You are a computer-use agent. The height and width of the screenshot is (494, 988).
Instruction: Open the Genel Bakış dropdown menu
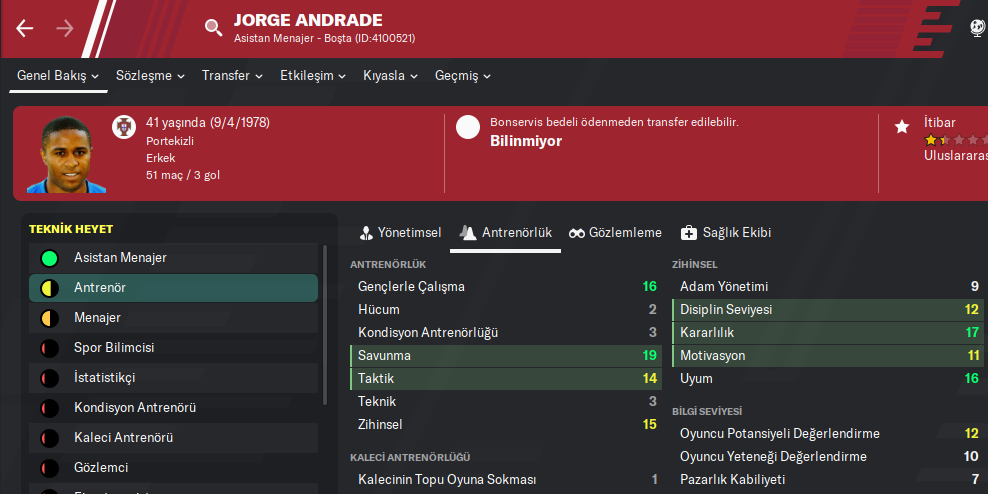click(x=58, y=76)
